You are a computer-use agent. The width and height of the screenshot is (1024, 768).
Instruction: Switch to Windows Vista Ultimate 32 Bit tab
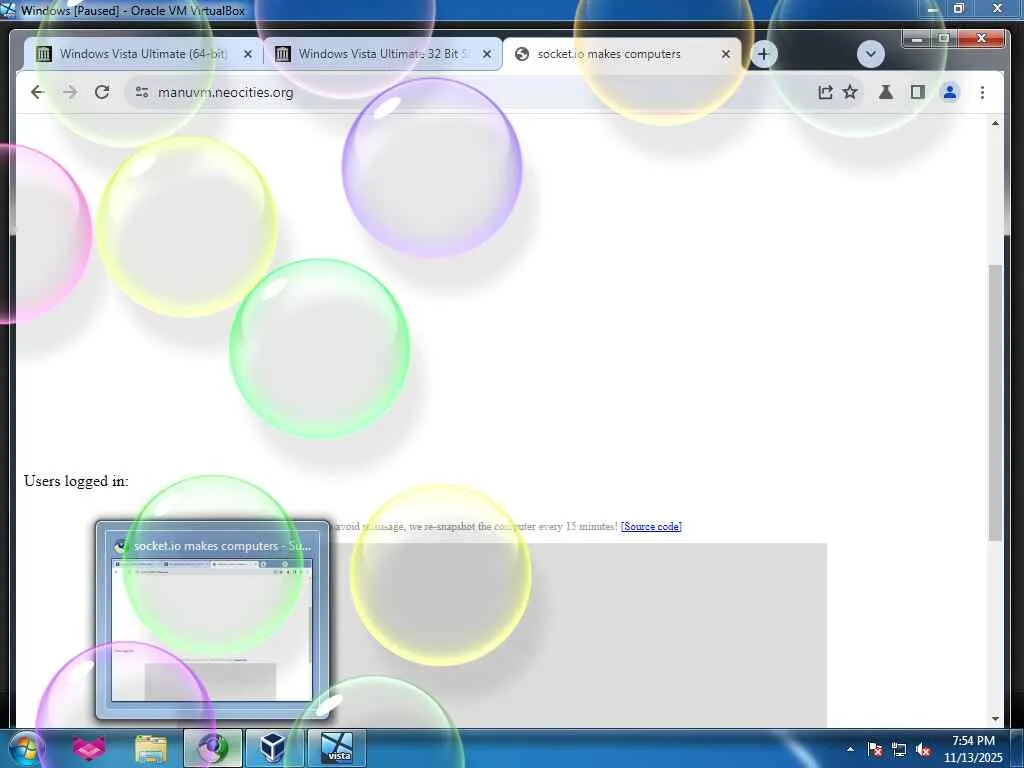tap(383, 54)
